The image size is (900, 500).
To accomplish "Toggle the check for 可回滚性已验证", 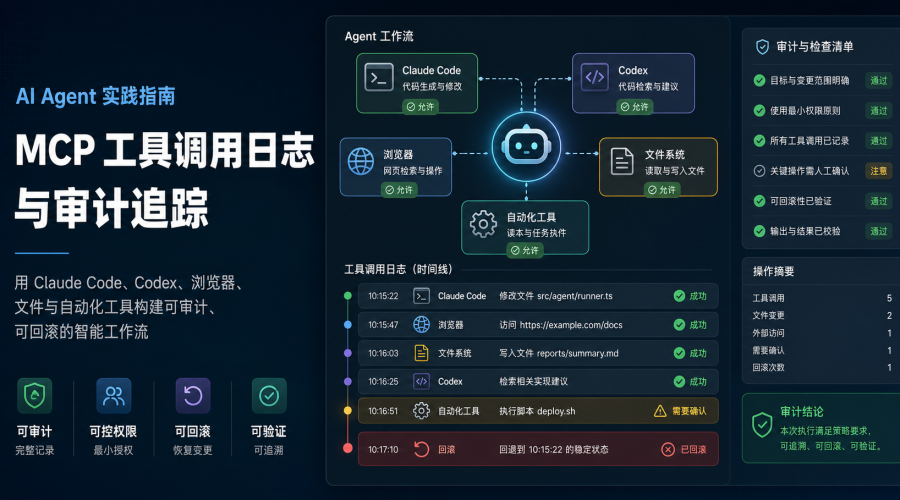I will 759,201.
